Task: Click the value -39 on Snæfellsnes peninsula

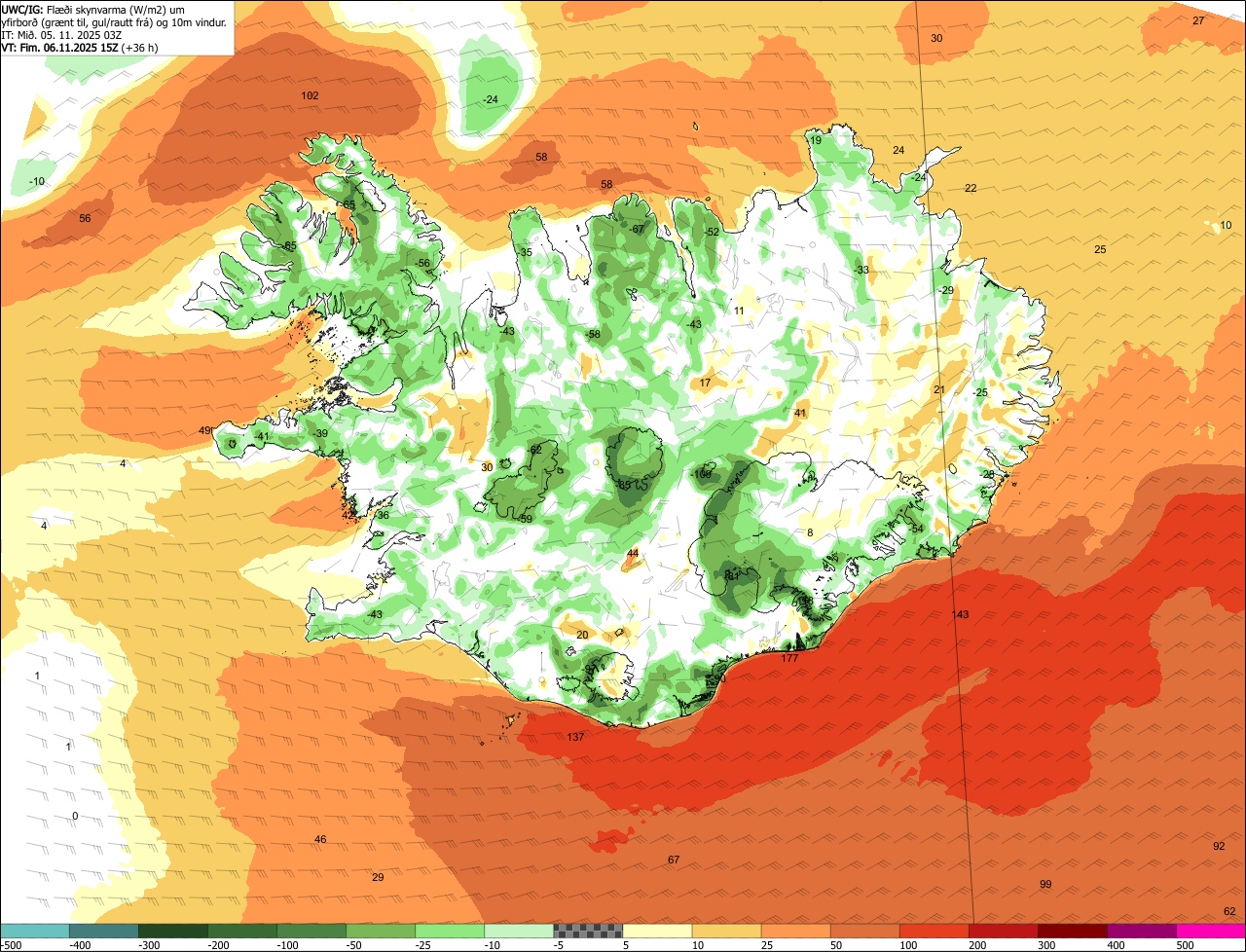Action: [x=320, y=433]
